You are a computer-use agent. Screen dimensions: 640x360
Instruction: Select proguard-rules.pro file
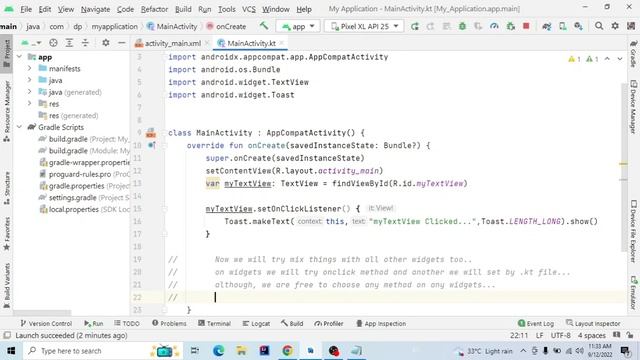pyautogui.click(x=84, y=174)
